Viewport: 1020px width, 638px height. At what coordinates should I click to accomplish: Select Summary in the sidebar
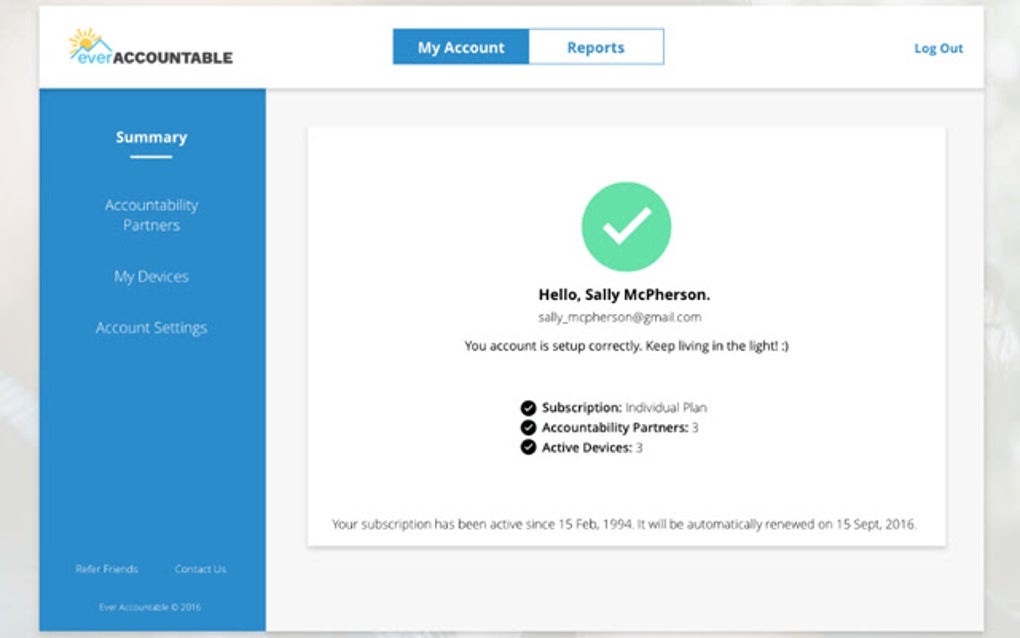click(151, 137)
